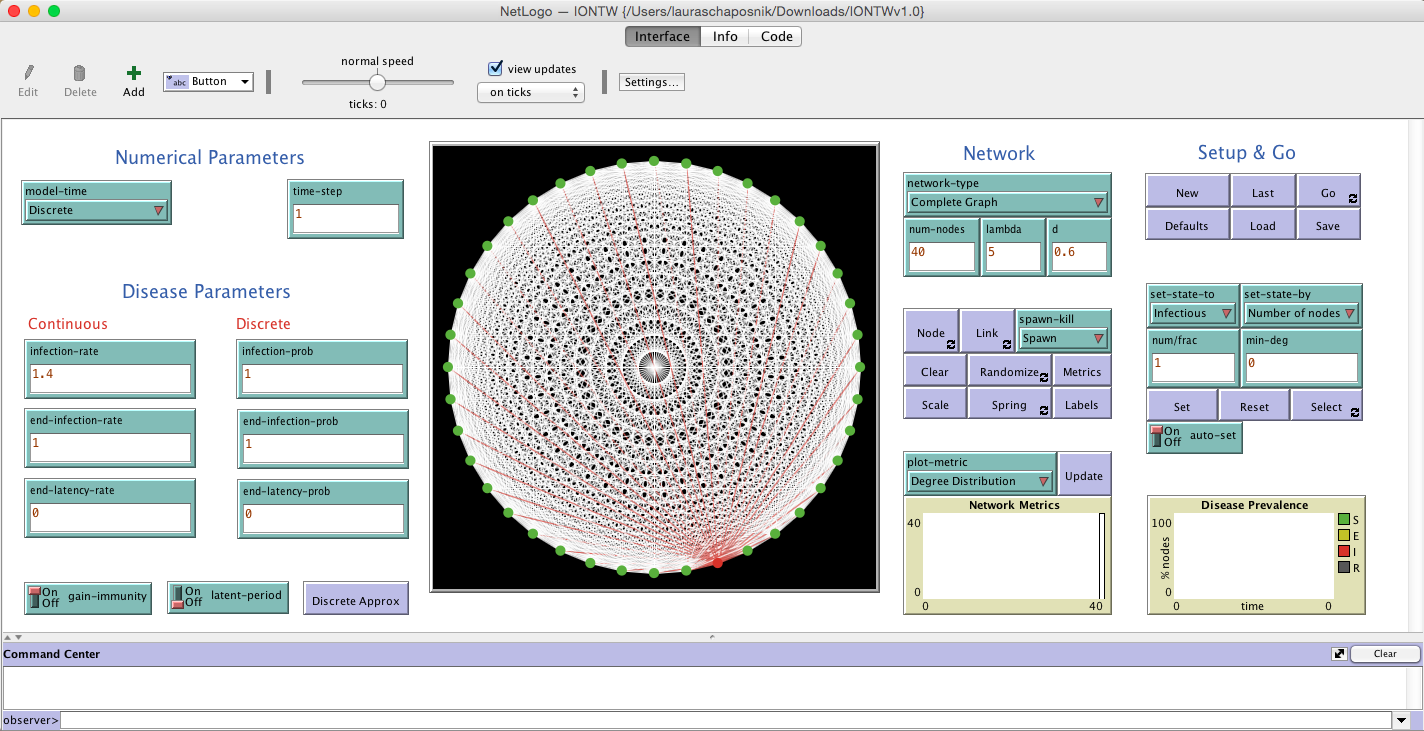Click the speed slider handle
This screenshot has width=1424, height=731.
pos(377,82)
